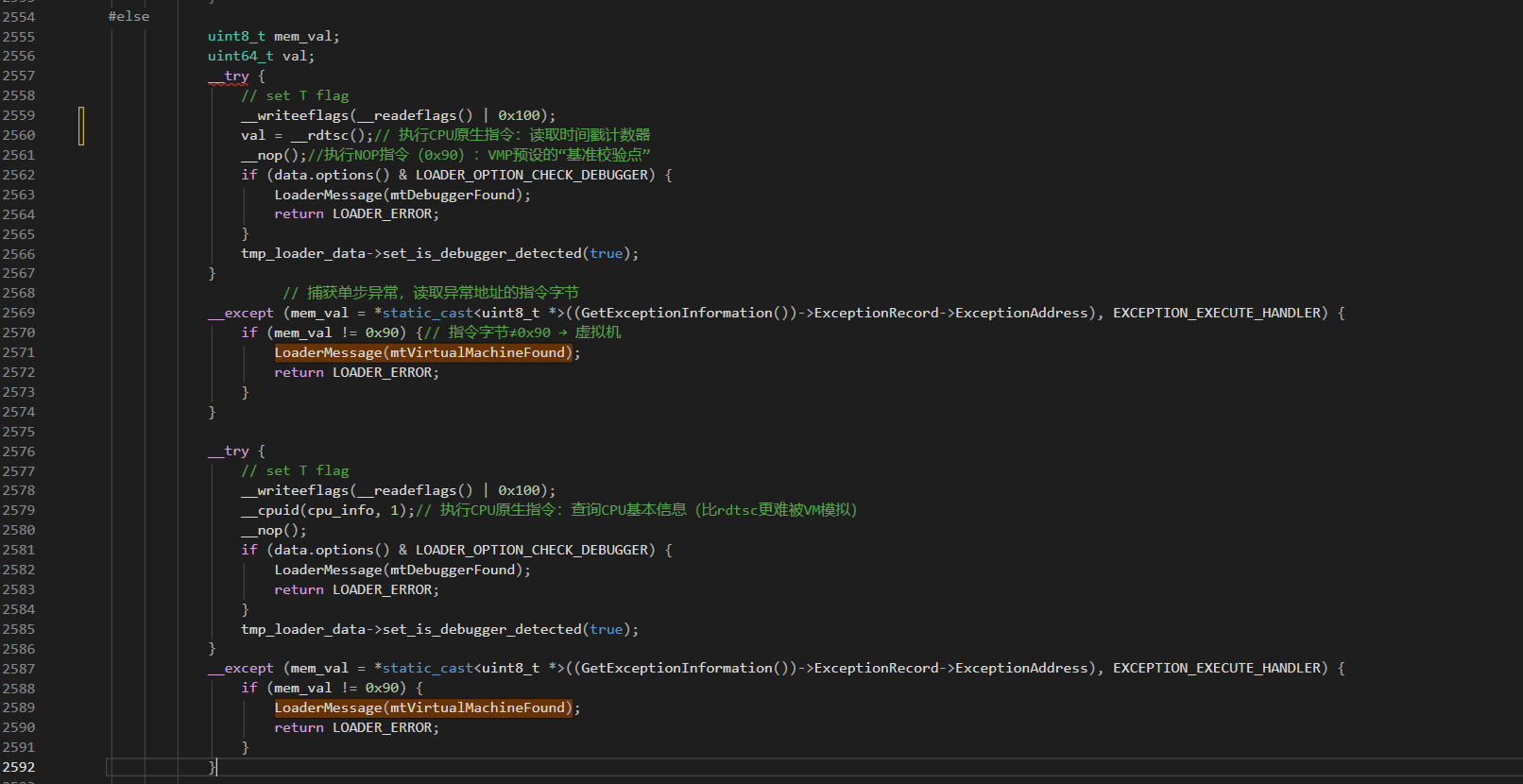Click line number 2576 in the gutter
The height and width of the screenshot is (784, 1523).
point(19,452)
